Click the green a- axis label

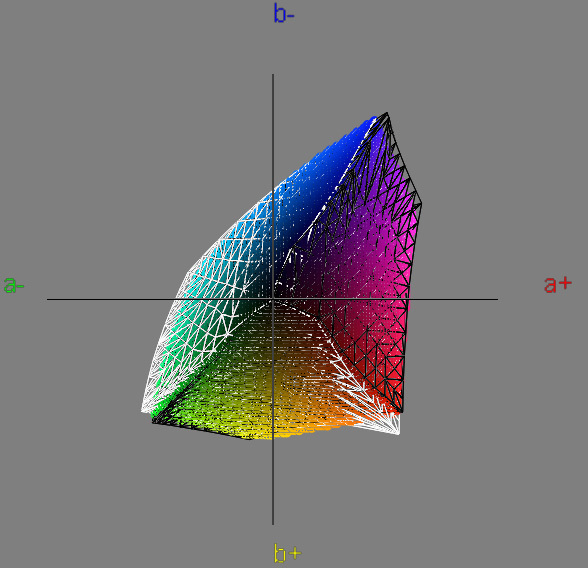[14, 285]
